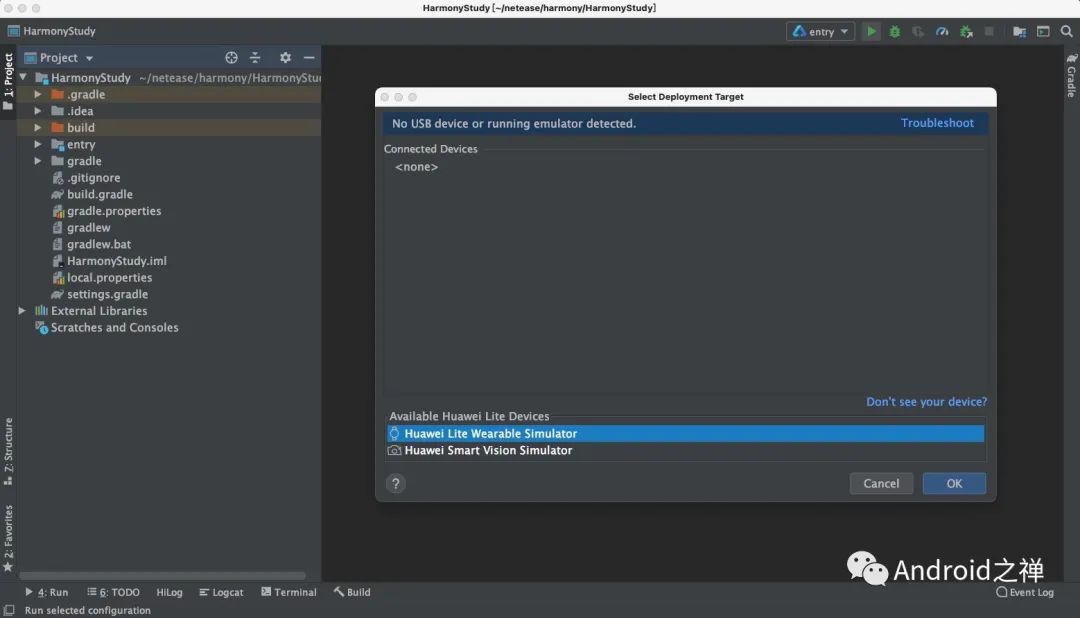1080x618 pixels.
Task: Attach debugger to process icon
Action: (x=966, y=31)
